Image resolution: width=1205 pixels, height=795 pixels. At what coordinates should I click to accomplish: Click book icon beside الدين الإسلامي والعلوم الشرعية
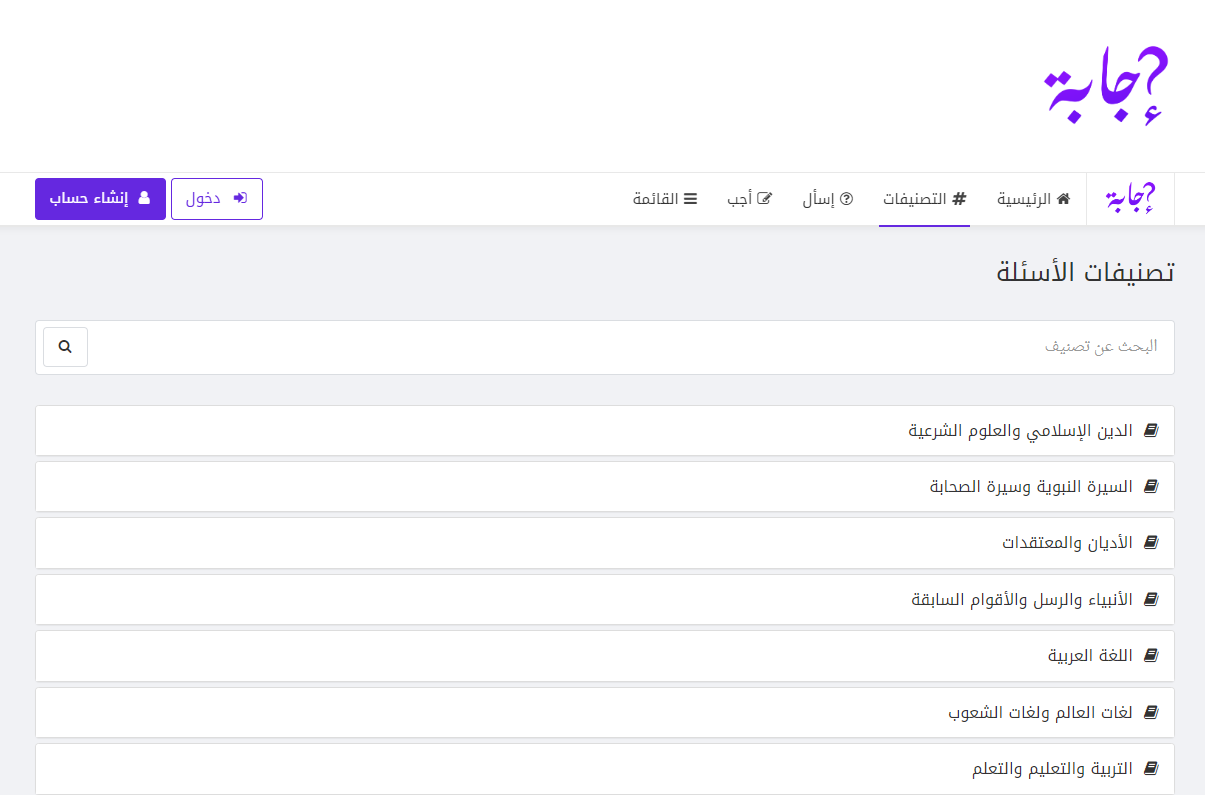point(1151,431)
